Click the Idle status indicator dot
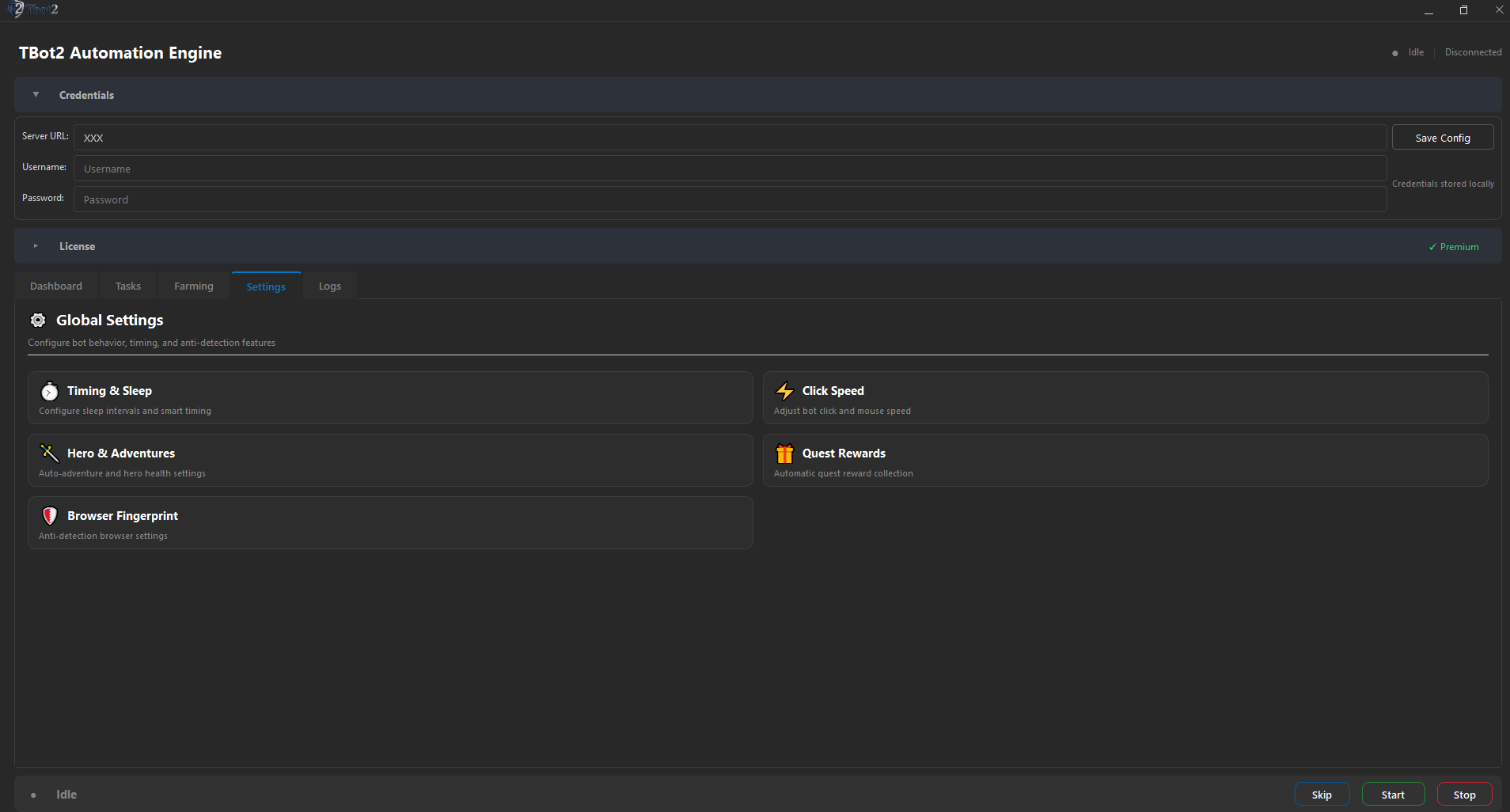 click(1395, 52)
